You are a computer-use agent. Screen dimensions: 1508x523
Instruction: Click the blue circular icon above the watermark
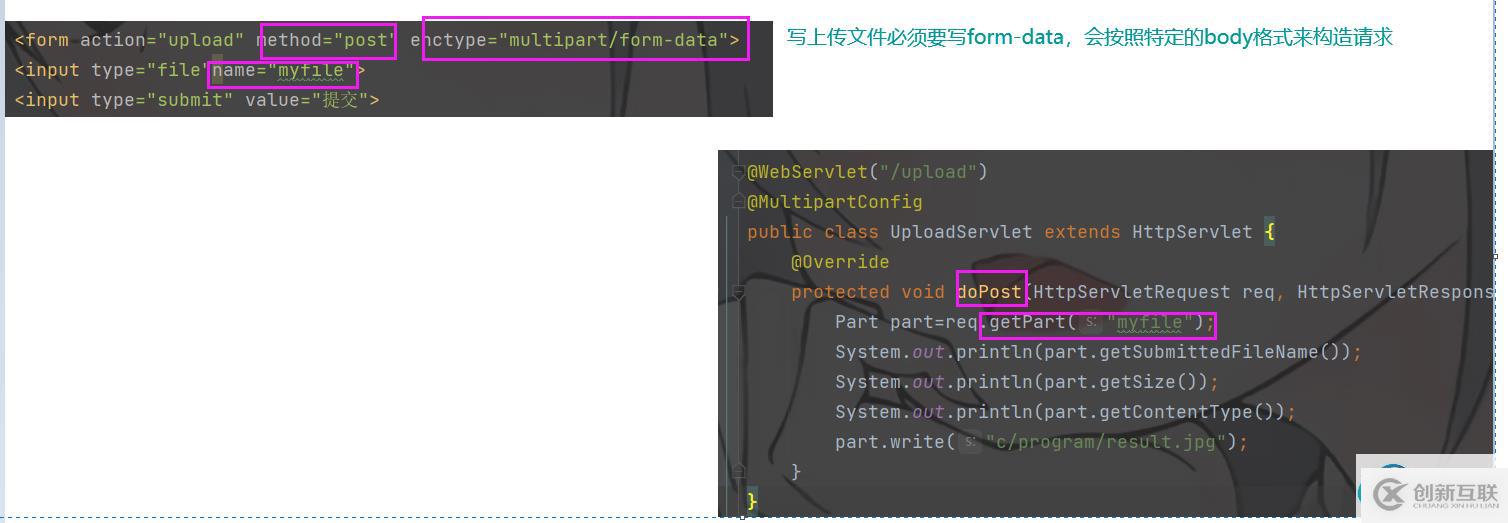coord(1392,471)
